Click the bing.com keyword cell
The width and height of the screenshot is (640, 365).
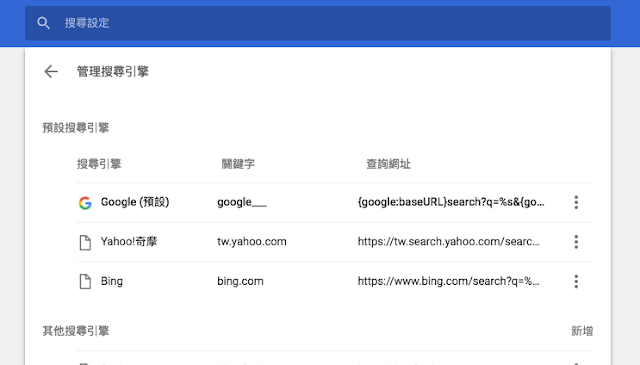click(240, 281)
